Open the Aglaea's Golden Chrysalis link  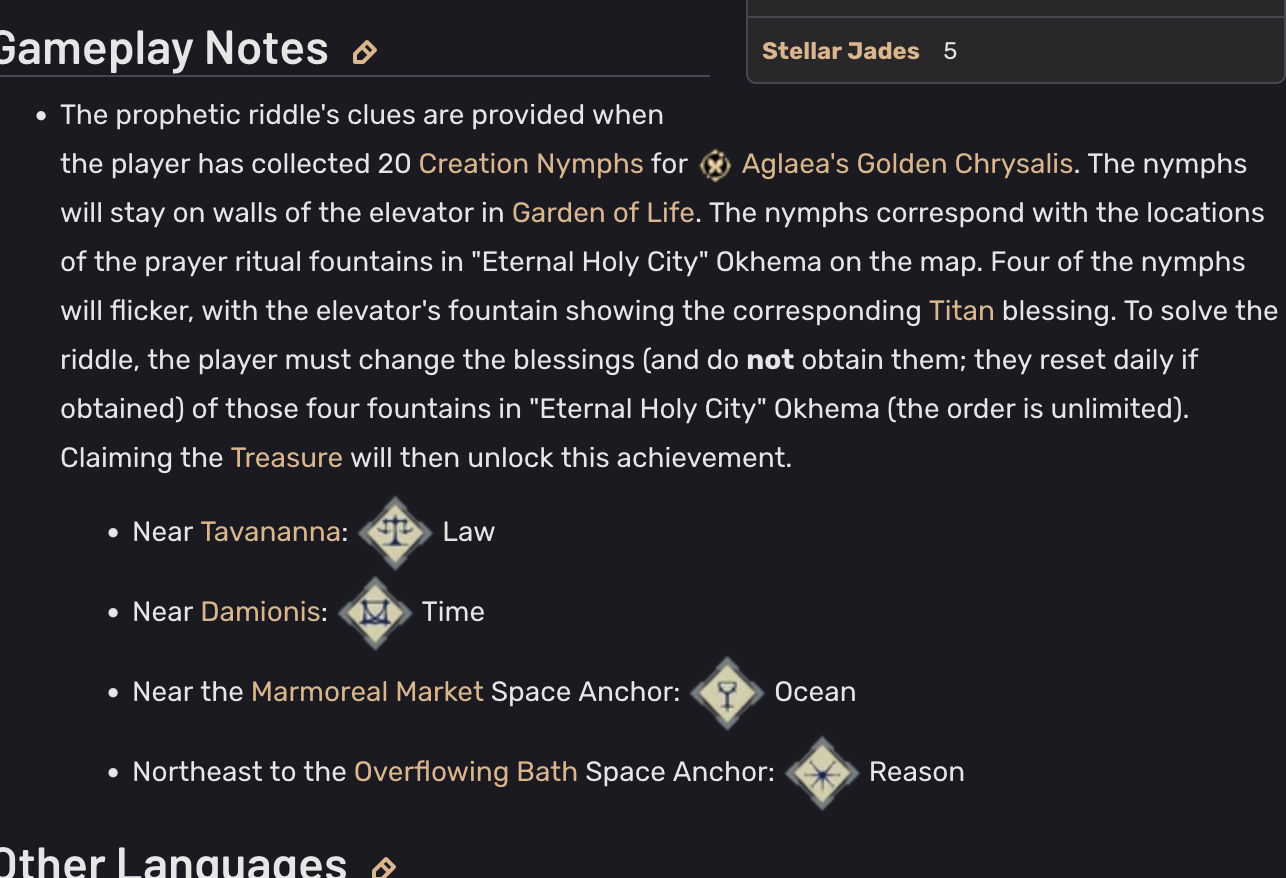point(907,163)
